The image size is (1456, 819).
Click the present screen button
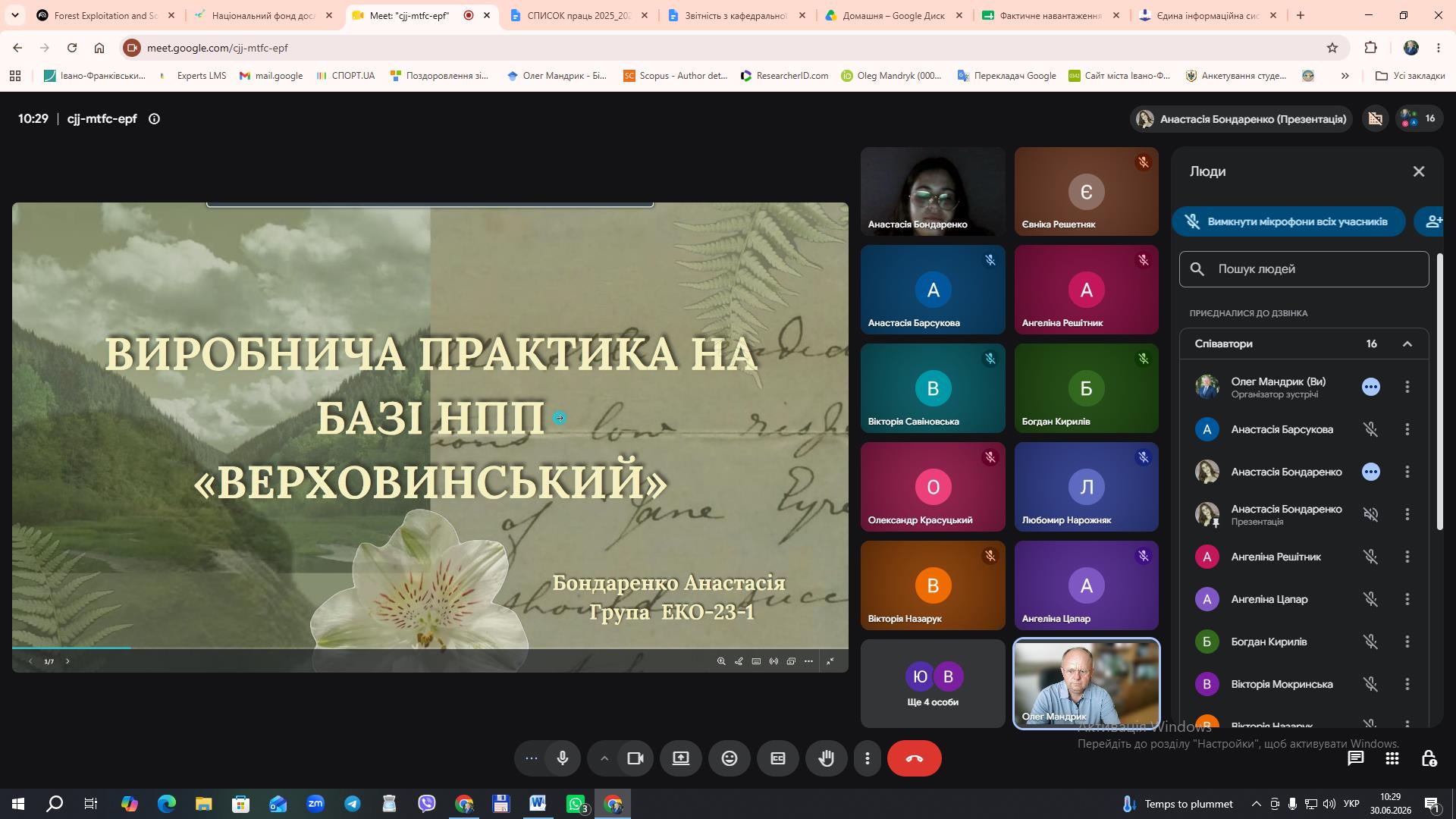pos(681,758)
